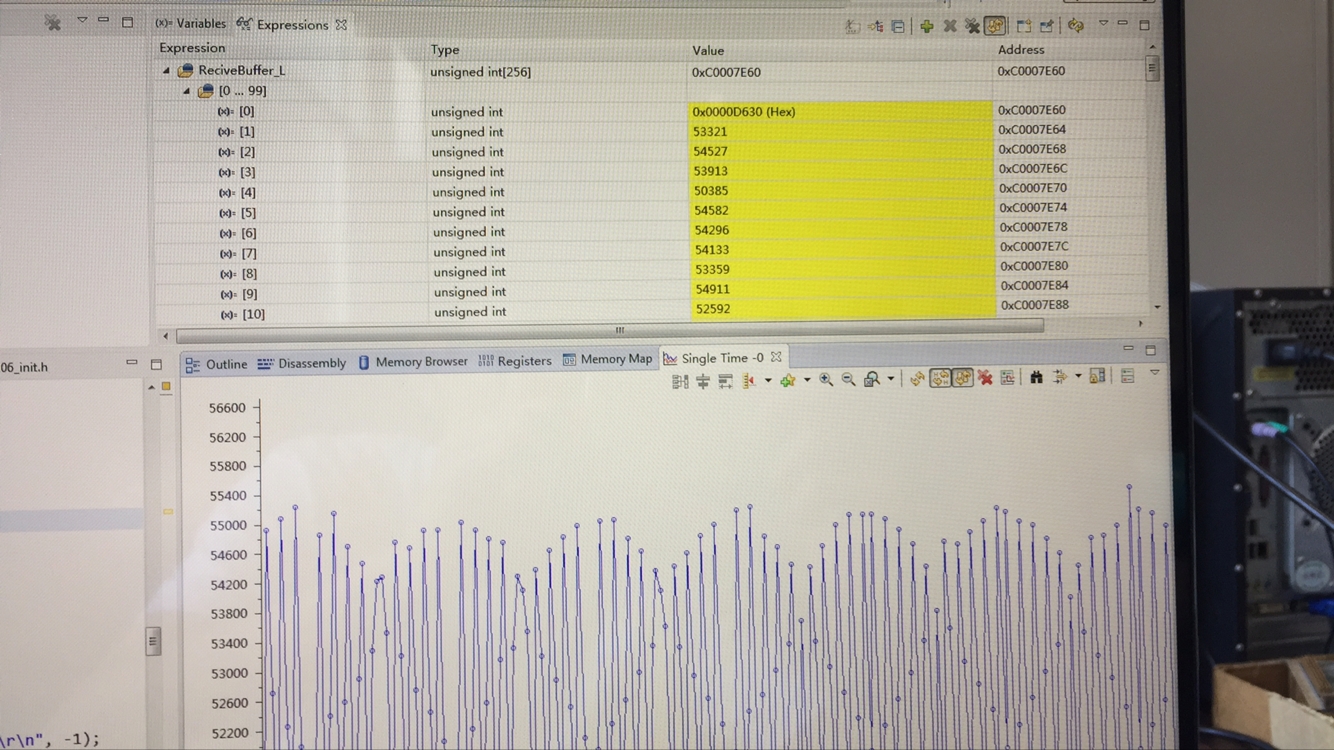Click the Value column header
The height and width of the screenshot is (750, 1334).
(x=708, y=50)
